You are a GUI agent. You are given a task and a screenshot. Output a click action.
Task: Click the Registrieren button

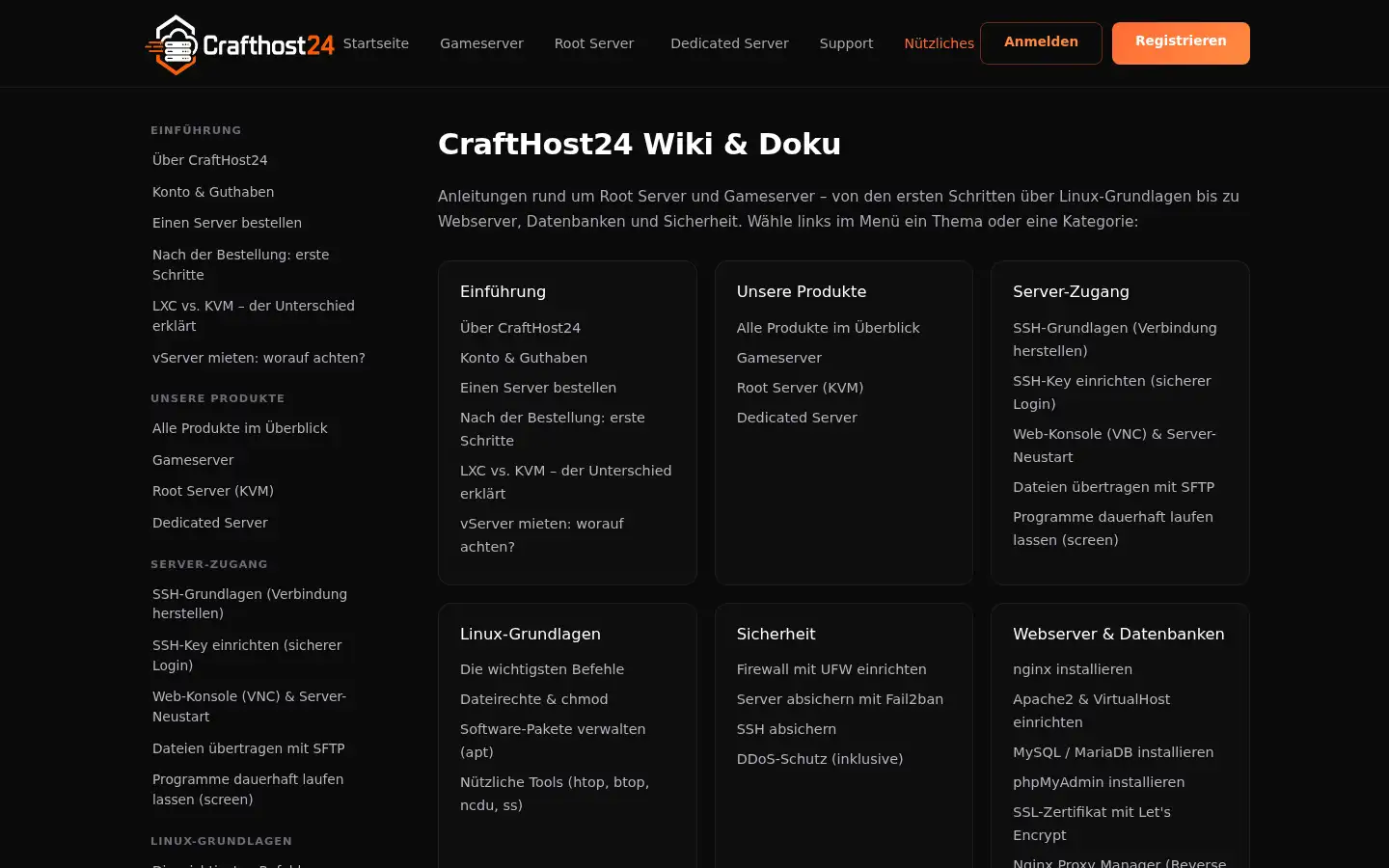pos(1181,42)
